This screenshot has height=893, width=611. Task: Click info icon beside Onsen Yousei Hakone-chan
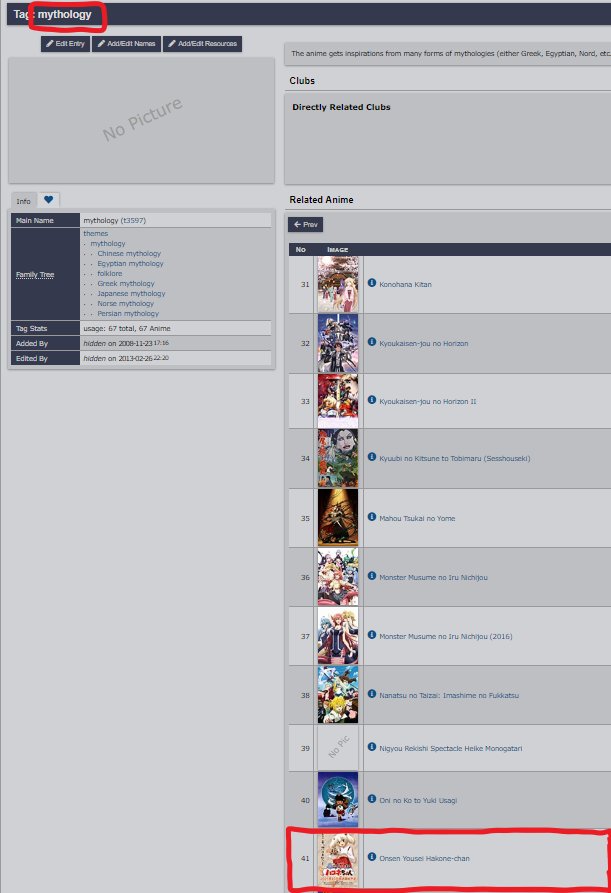372,857
